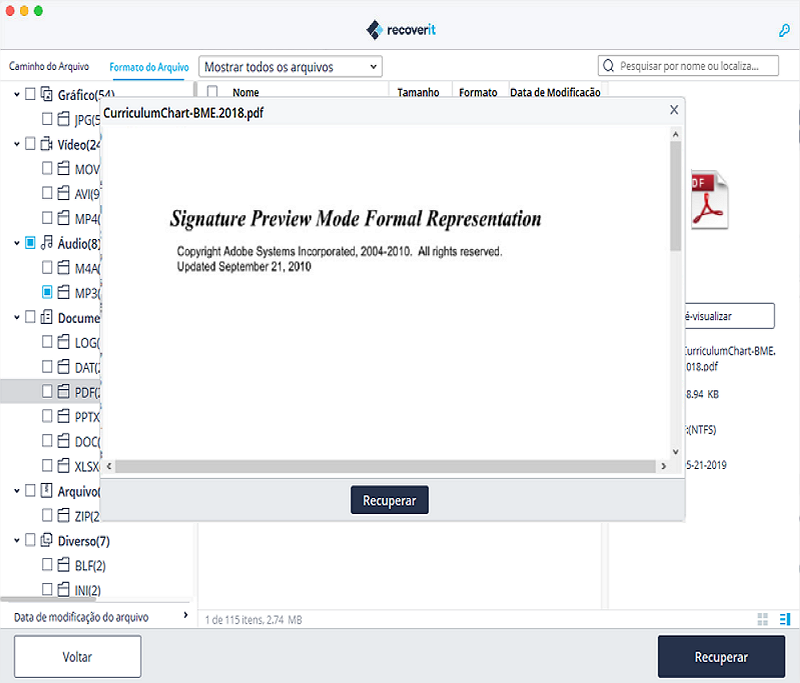Check the BLF file type checkbox
The width and height of the screenshot is (800, 683).
point(47,565)
